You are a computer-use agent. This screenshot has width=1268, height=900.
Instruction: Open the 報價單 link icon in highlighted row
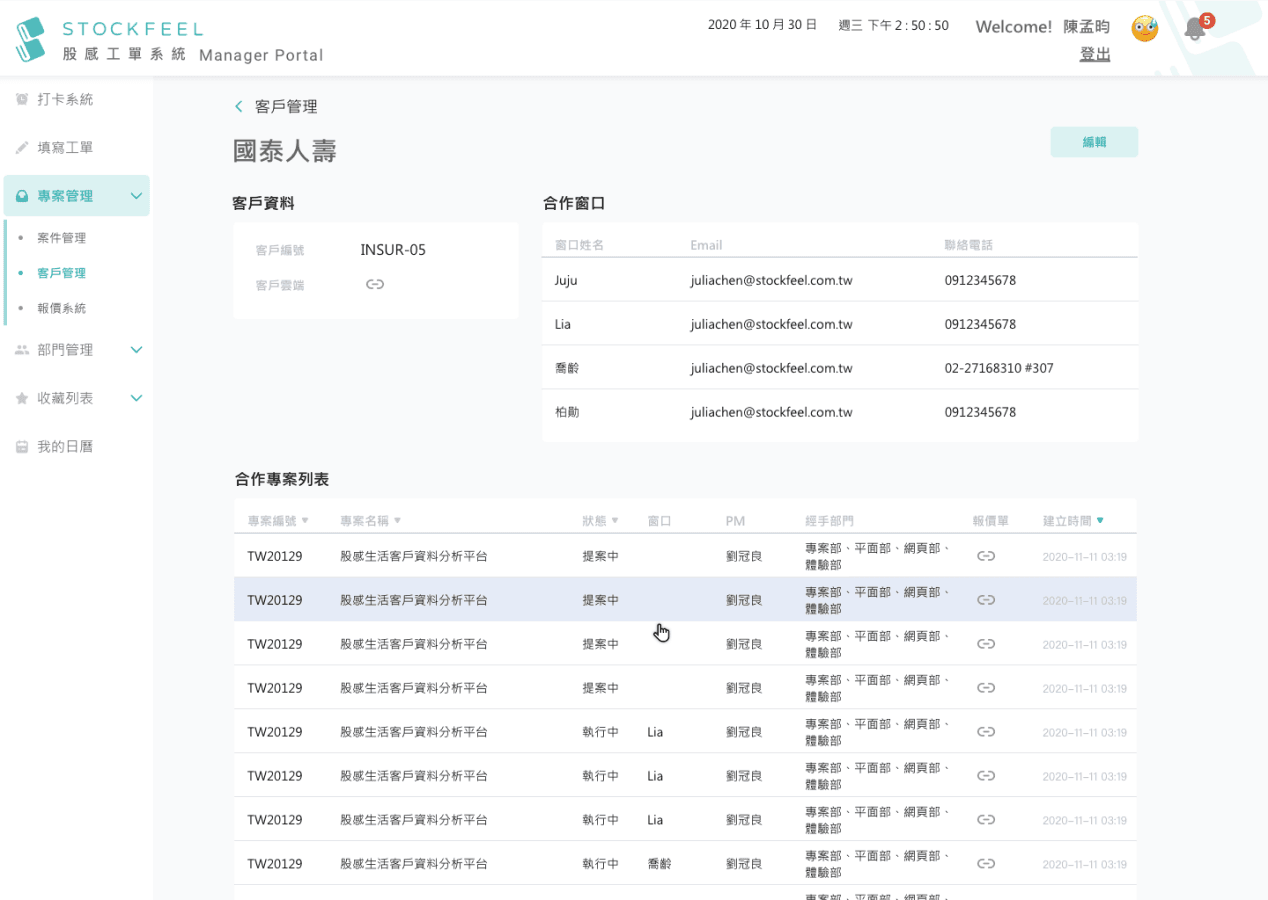point(985,600)
